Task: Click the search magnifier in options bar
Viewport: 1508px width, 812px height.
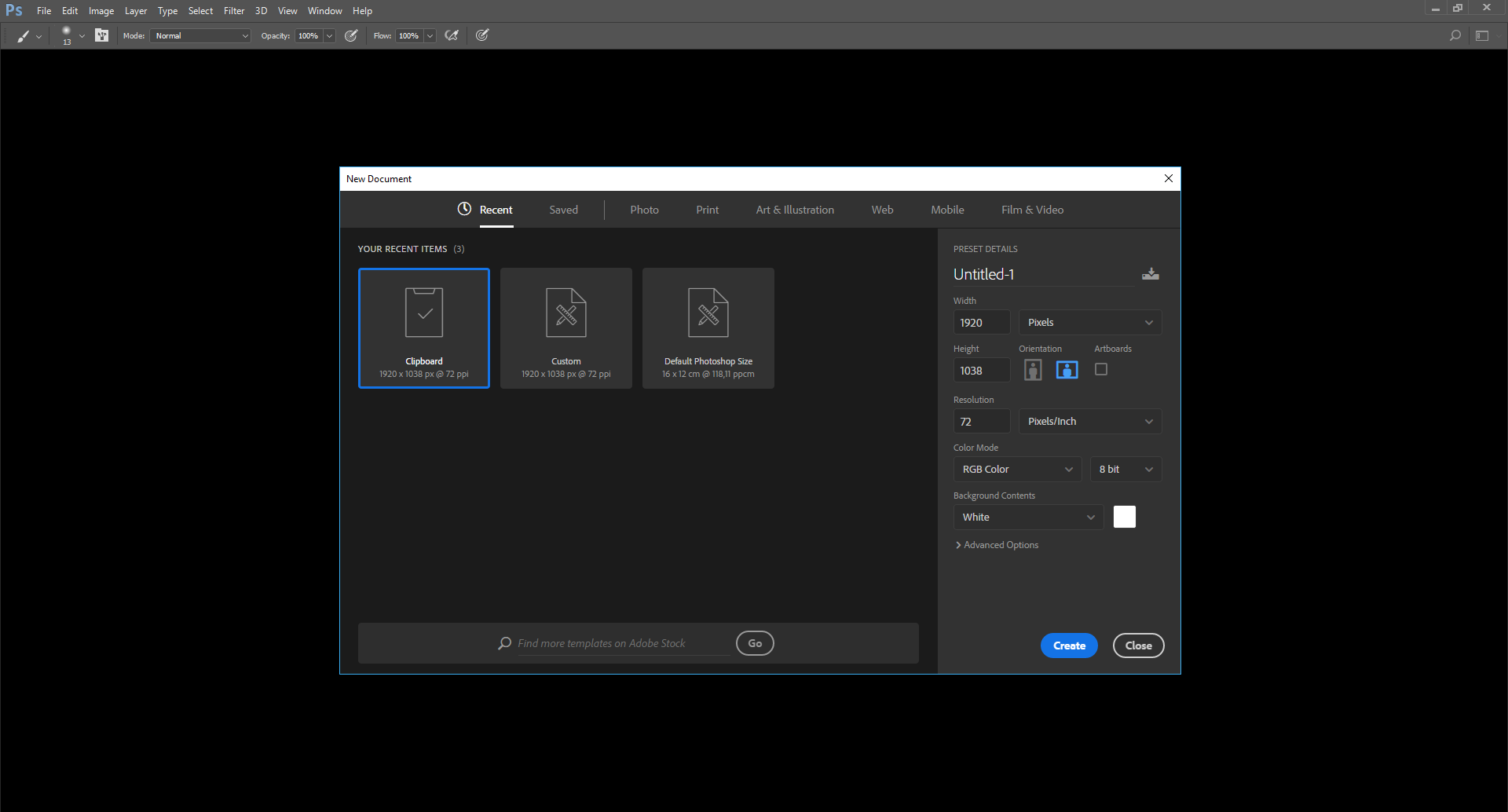Action: tap(1455, 35)
